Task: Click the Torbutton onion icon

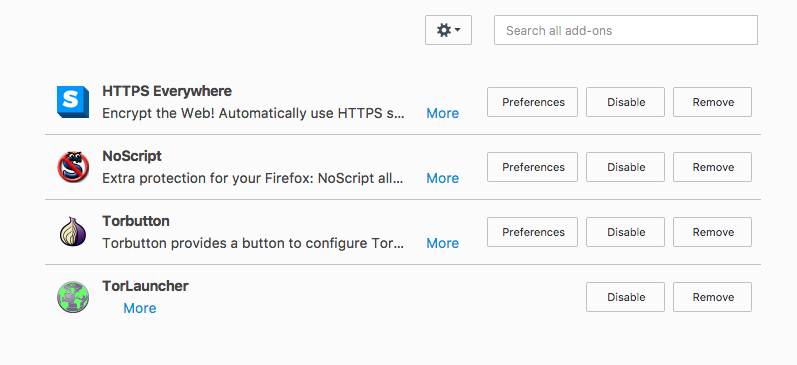Action: [x=73, y=232]
